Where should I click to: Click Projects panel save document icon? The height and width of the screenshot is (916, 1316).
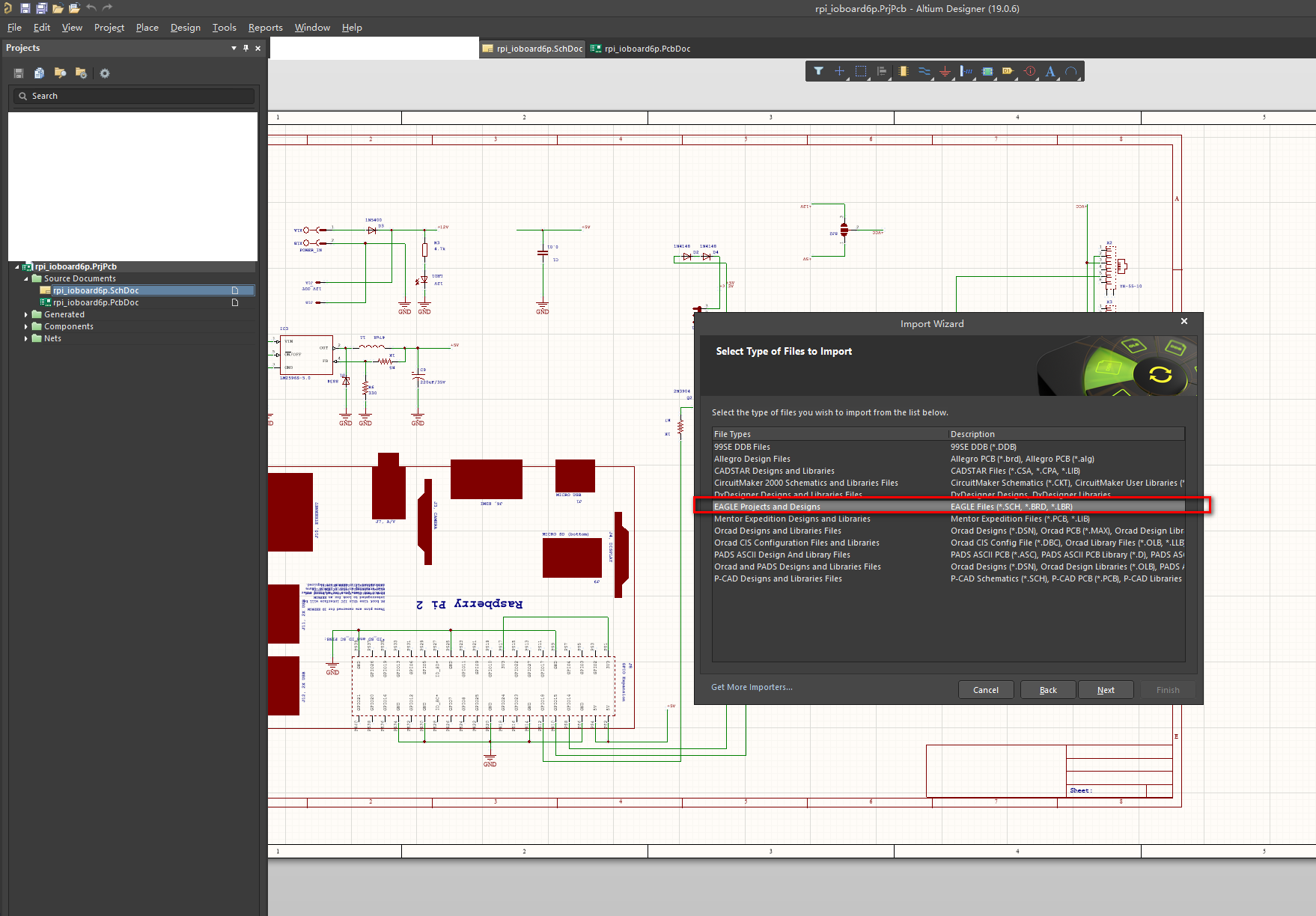click(x=19, y=73)
